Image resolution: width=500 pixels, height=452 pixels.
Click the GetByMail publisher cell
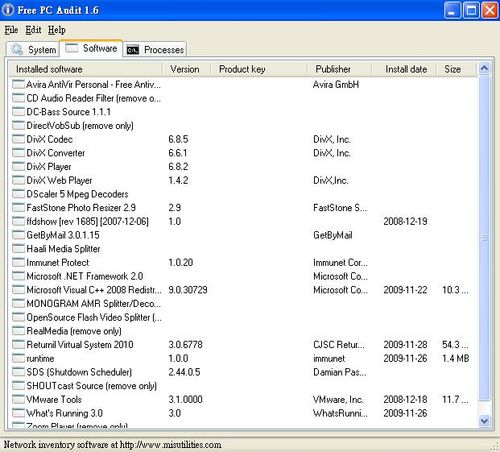point(333,235)
